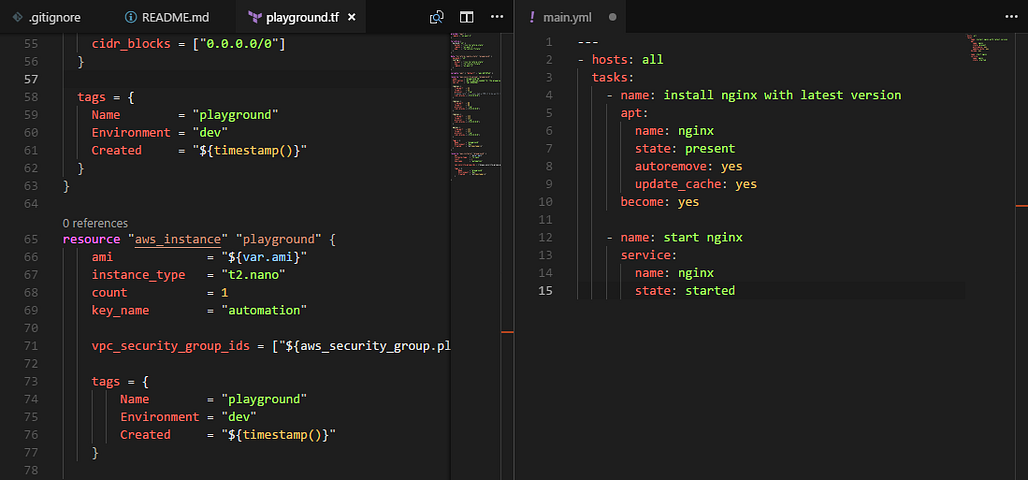Open the "0 references" code lens link
The width and height of the screenshot is (1028, 480).
pos(95,223)
